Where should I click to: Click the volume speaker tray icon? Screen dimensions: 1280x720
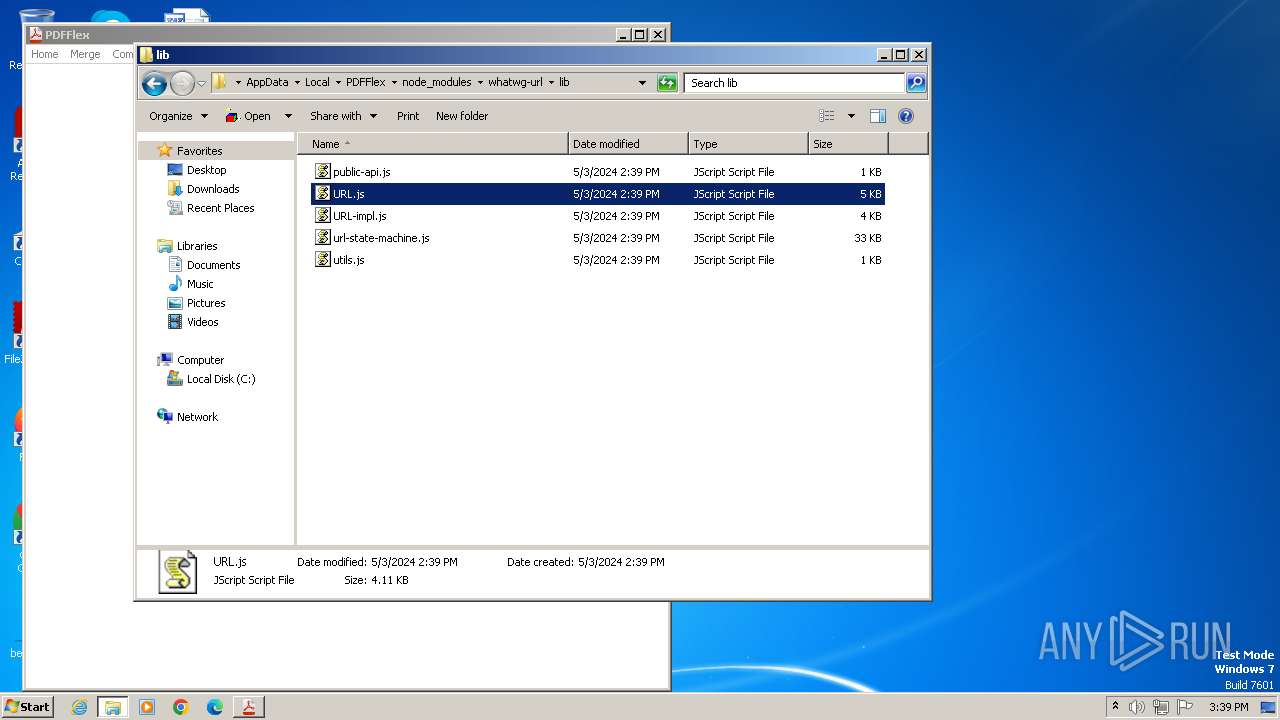coord(1137,707)
